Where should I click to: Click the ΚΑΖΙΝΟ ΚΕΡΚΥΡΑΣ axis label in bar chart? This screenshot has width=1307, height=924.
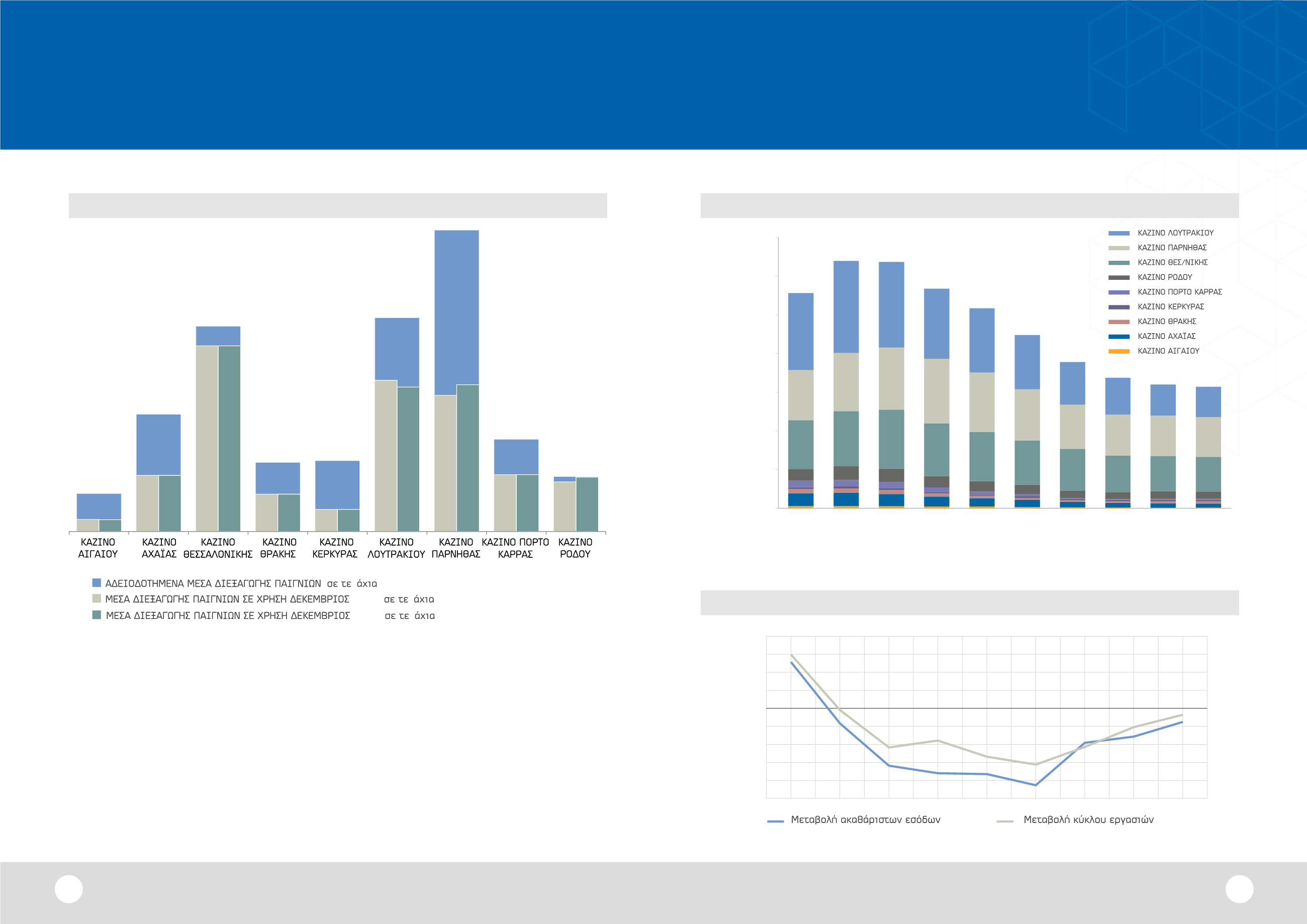pyautogui.click(x=335, y=549)
